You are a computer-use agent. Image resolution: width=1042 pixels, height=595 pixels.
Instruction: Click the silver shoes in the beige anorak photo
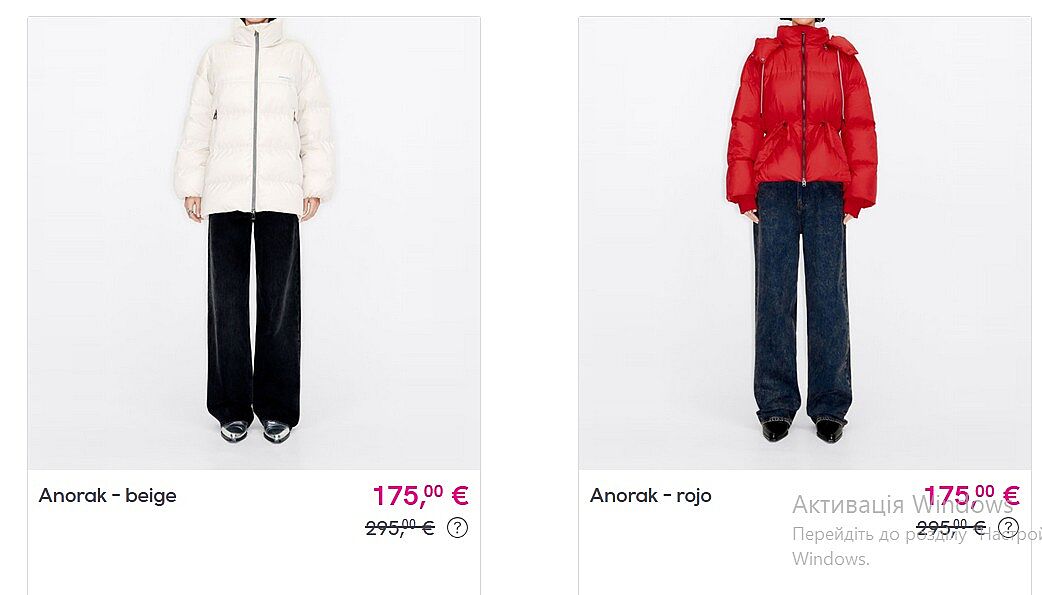(x=256, y=431)
